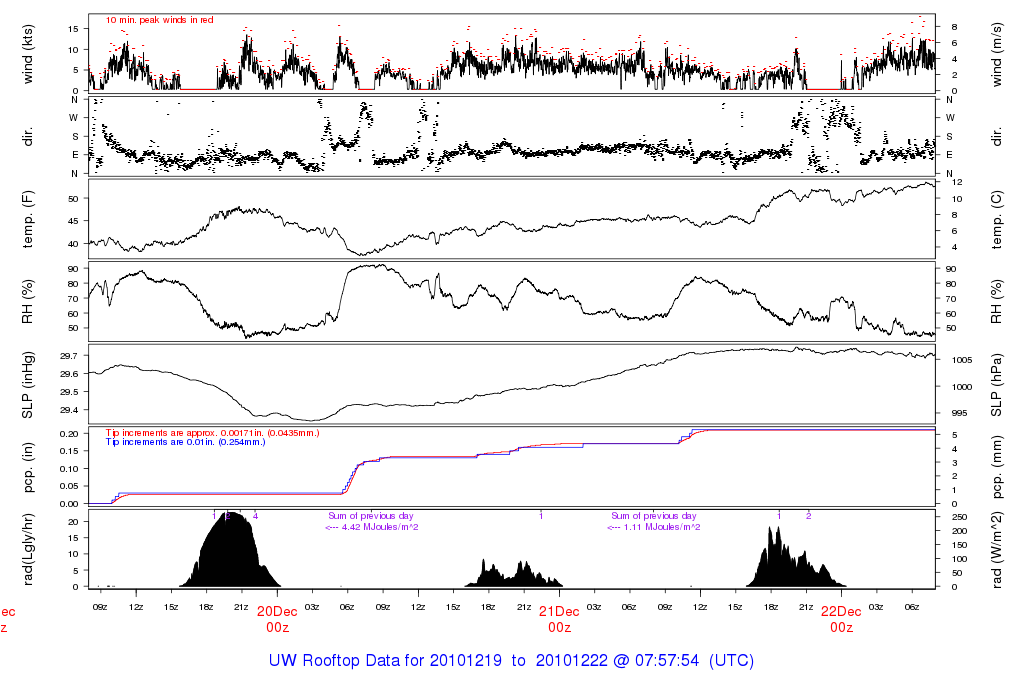Select the '995' hPa tick label
The width and height of the screenshot is (1024, 700).
click(x=959, y=413)
